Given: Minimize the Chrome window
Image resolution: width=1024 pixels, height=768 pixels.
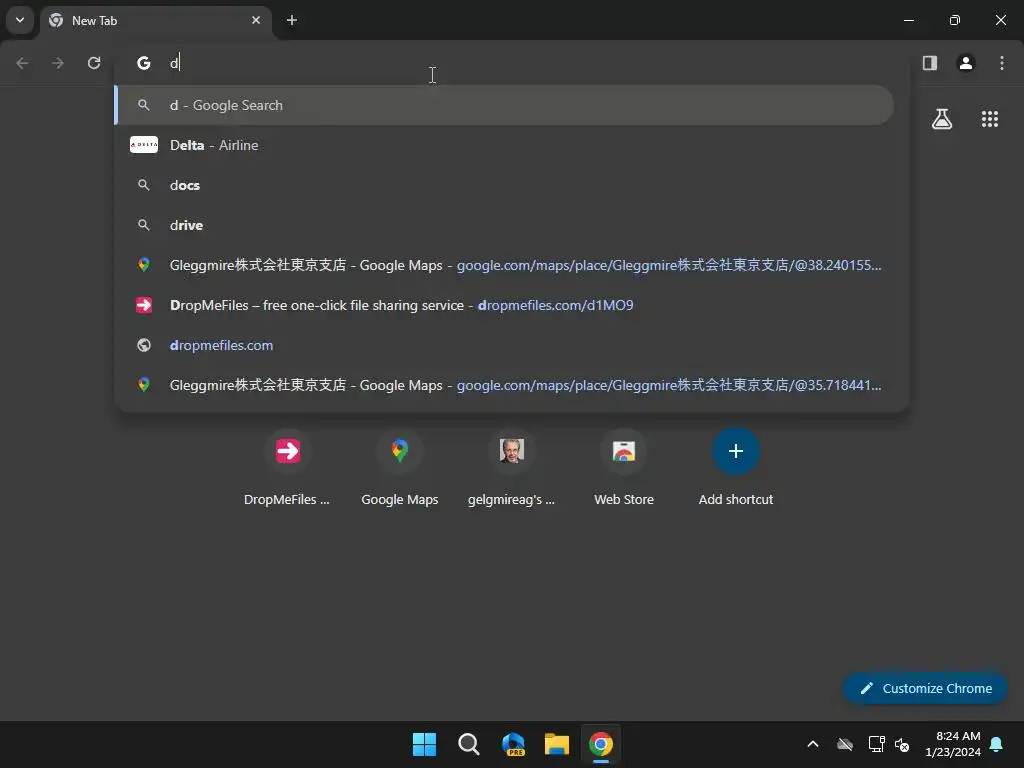Looking at the screenshot, I should [908, 20].
